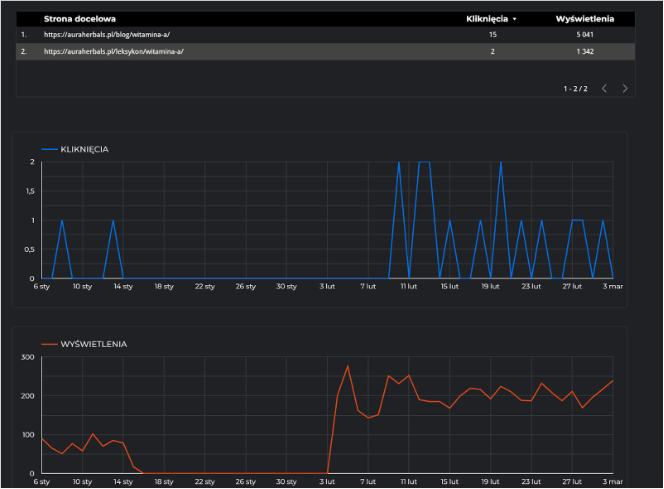Click the next page arrow in table pagination

[625, 88]
